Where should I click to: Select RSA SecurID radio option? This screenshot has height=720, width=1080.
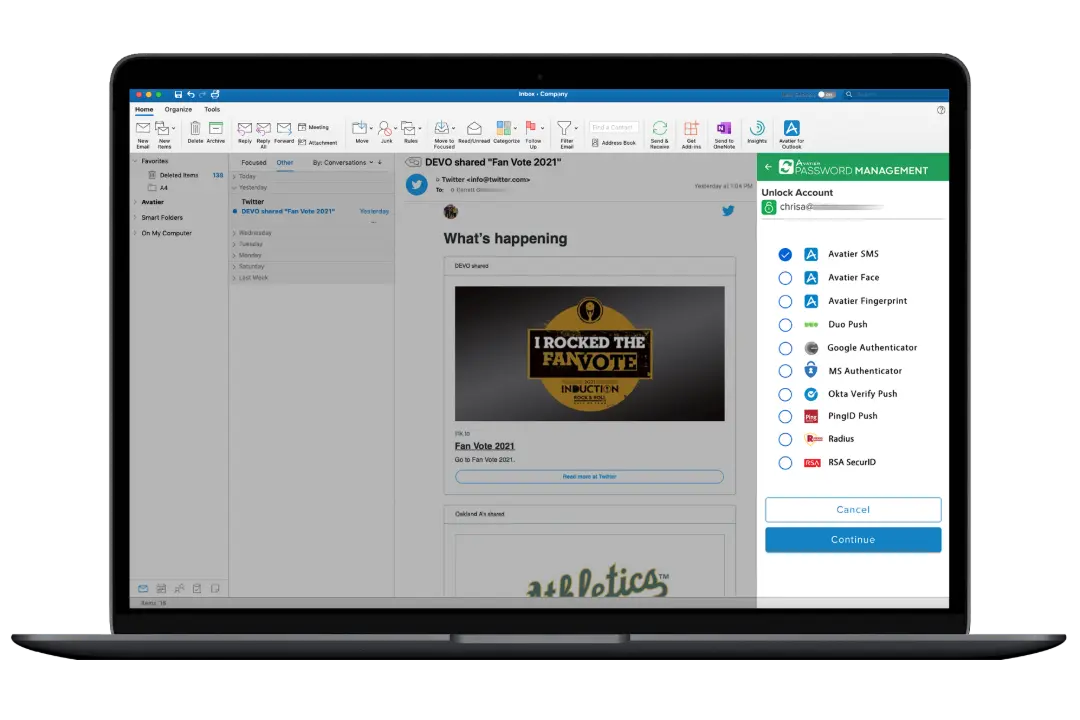coord(785,462)
